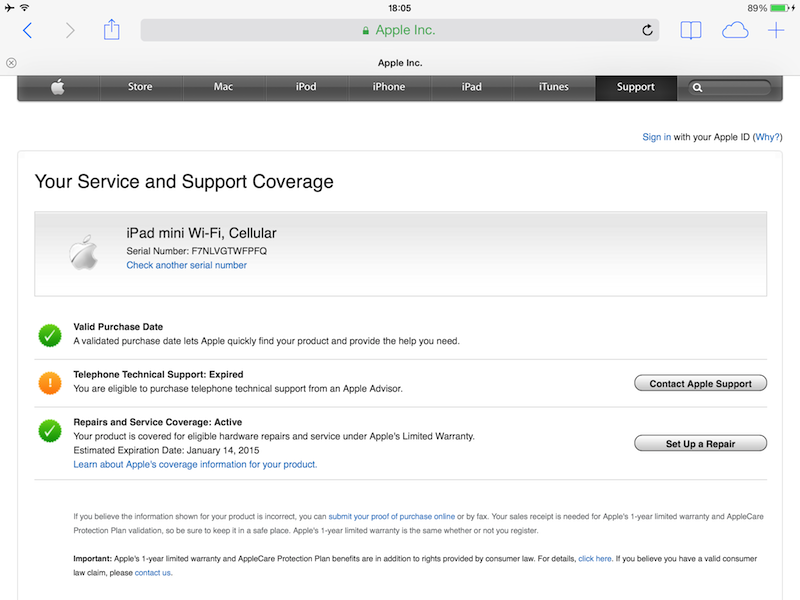The image size is (800, 600).
Task: Click the Contact Apple Support button
Action: pos(700,384)
